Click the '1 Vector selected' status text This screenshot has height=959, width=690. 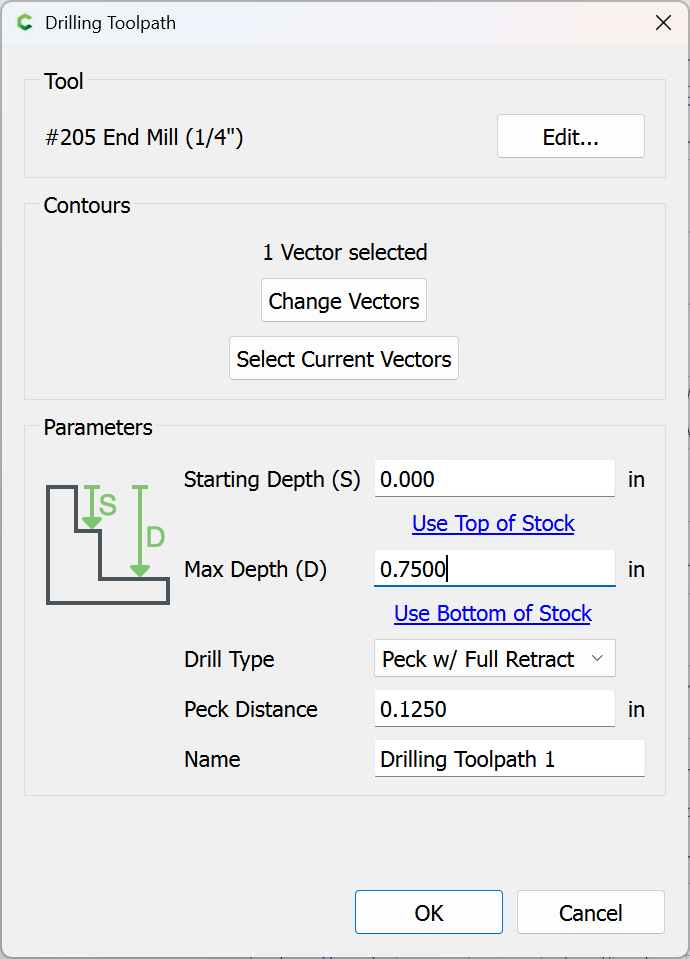point(344,252)
